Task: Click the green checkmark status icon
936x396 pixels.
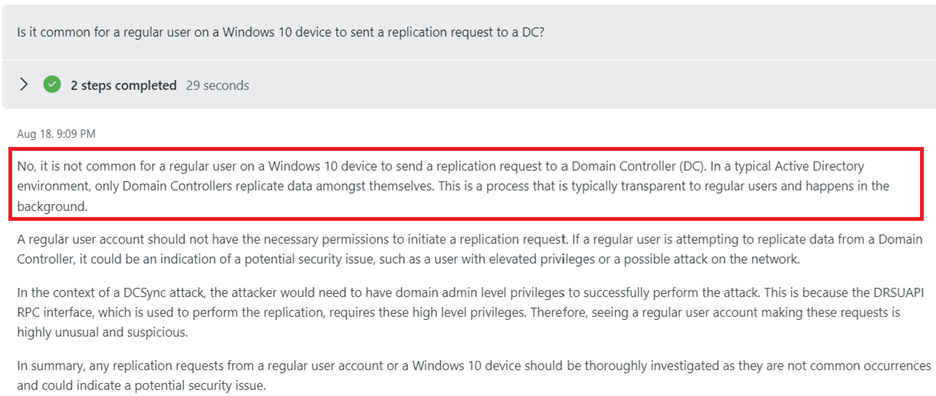Action: click(x=52, y=85)
